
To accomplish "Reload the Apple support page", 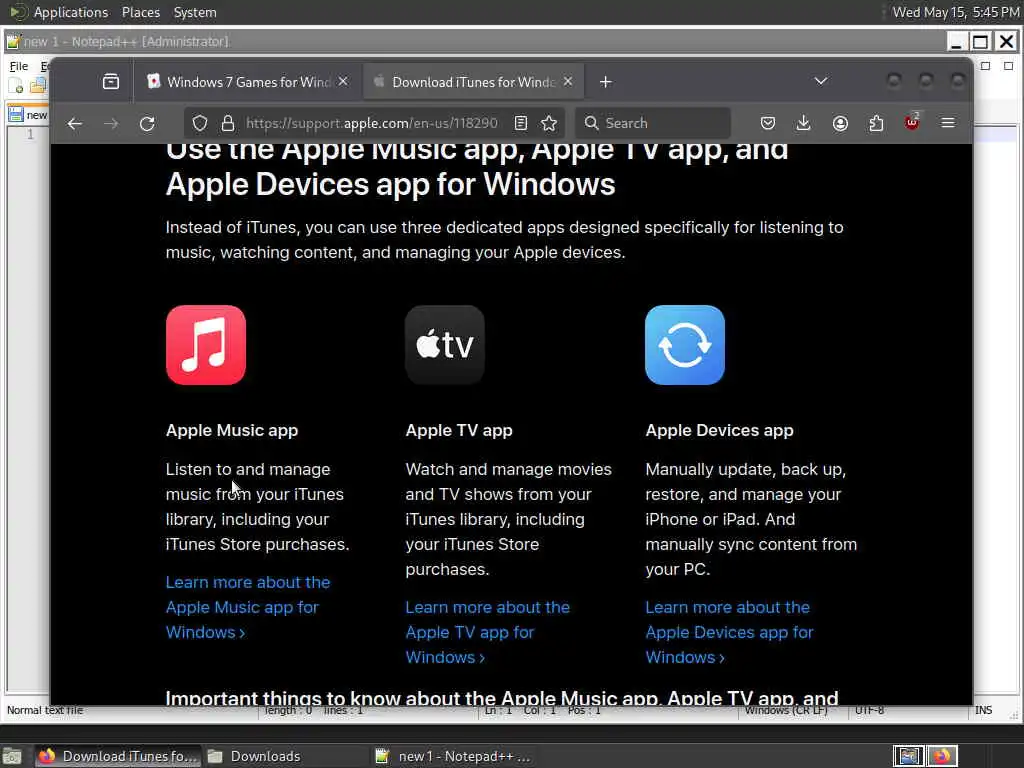I will pos(148,123).
